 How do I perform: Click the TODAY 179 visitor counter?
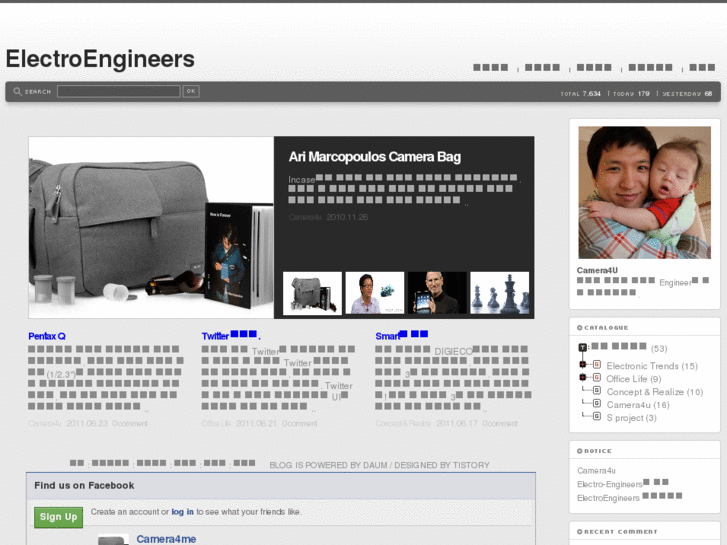coord(631,94)
